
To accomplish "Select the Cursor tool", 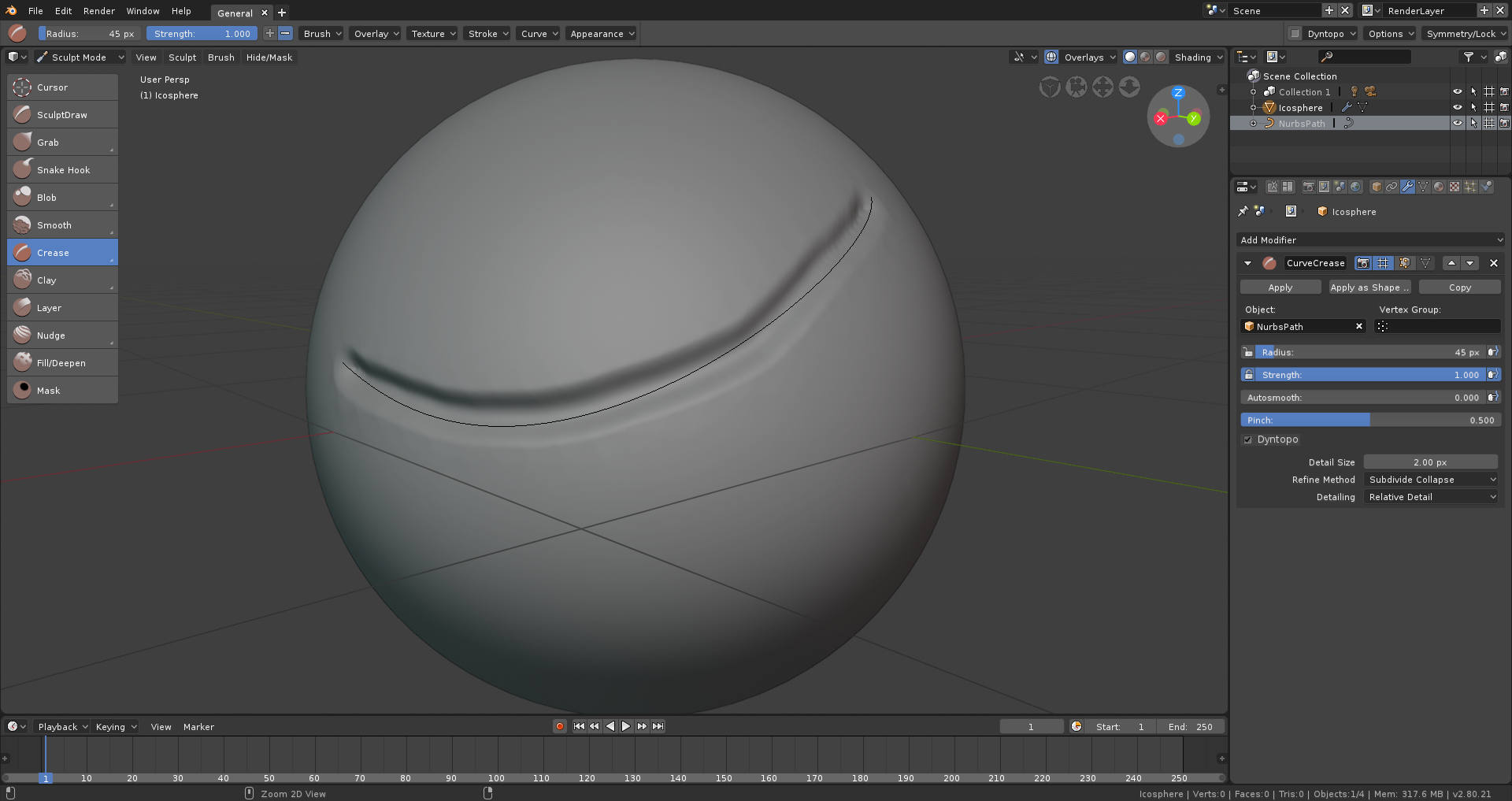I will pyautogui.click(x=62, y=87).
